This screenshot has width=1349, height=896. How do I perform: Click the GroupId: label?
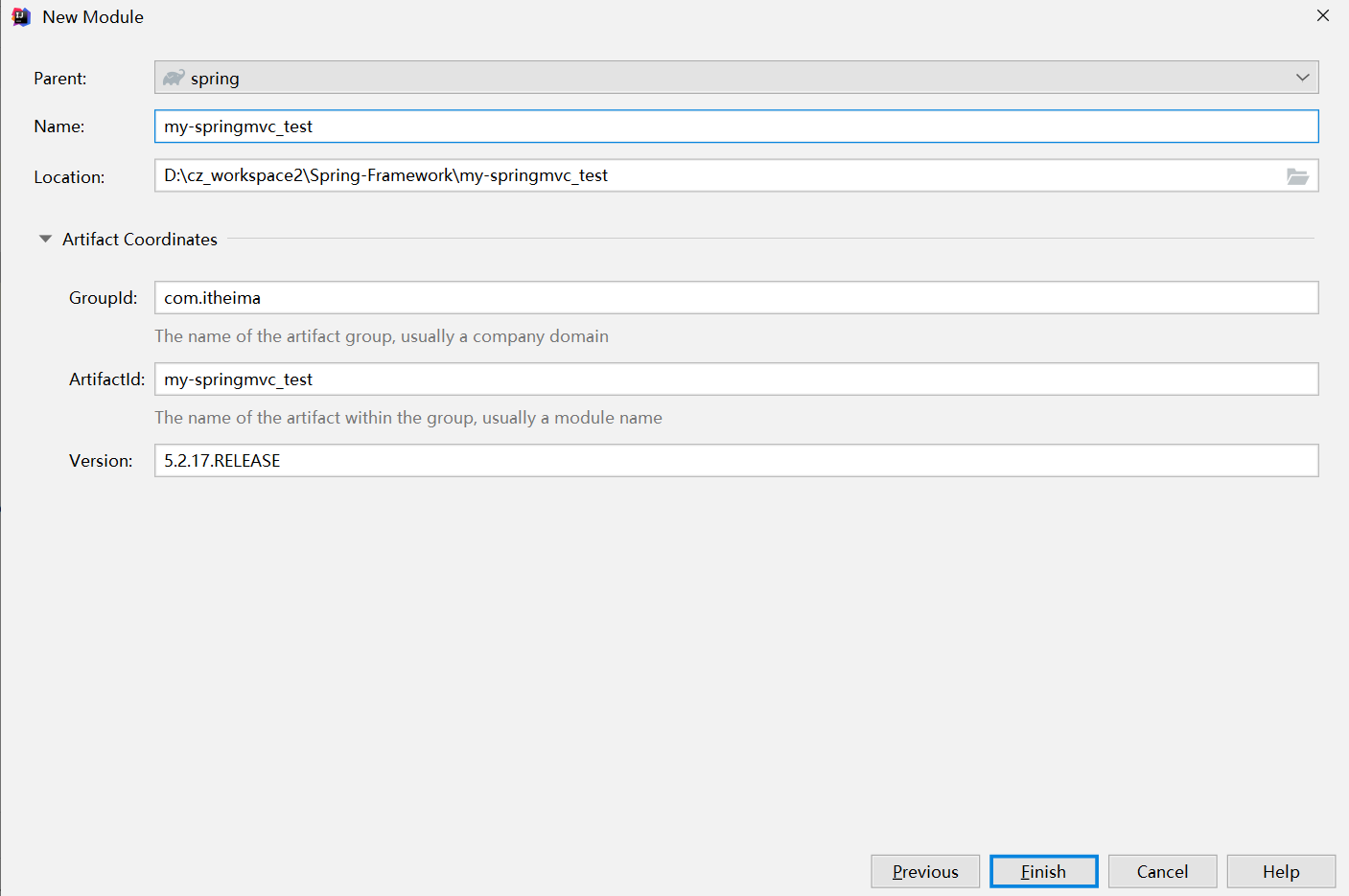click(x=104, y=298)
